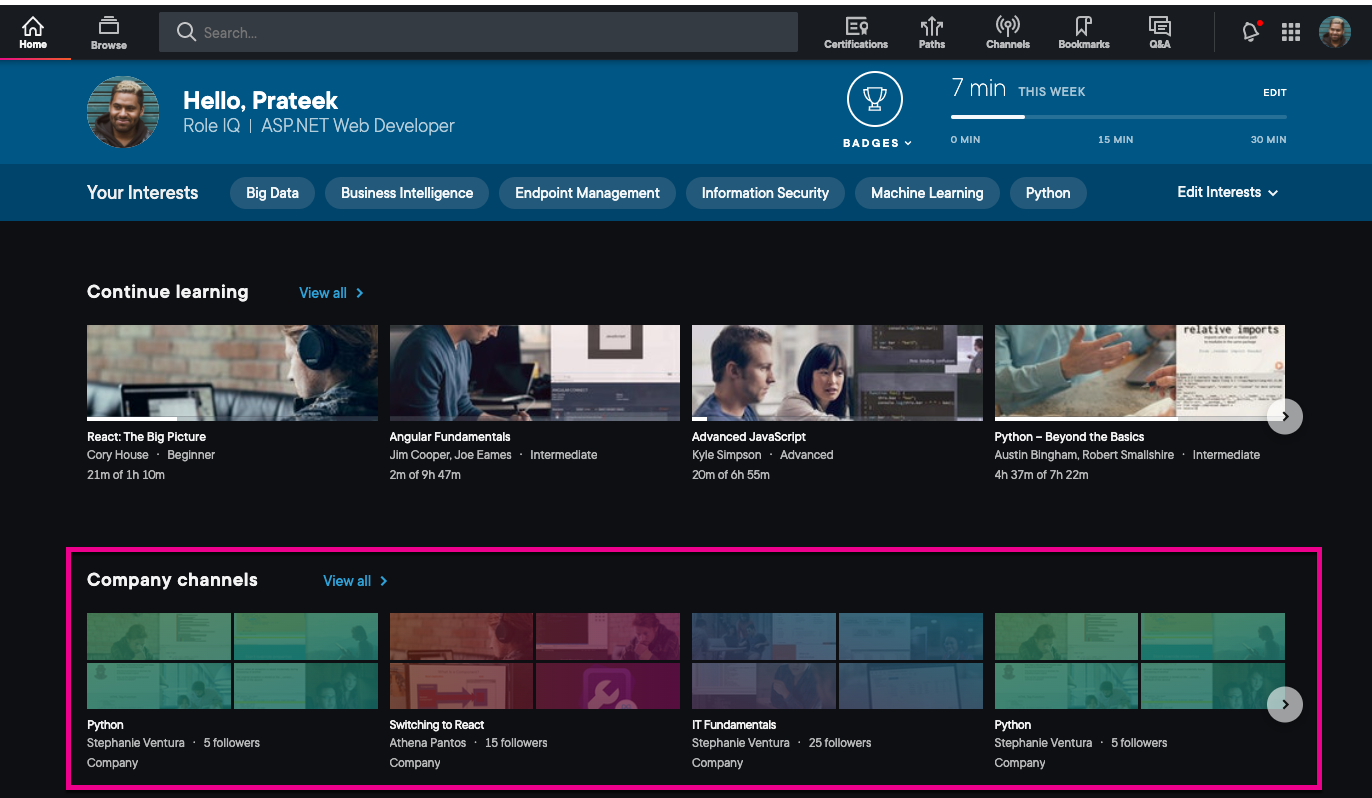This screenshot has height=798, width=1372.
Task: Click the 15 followers text
Action: click(x=516, y=743)
